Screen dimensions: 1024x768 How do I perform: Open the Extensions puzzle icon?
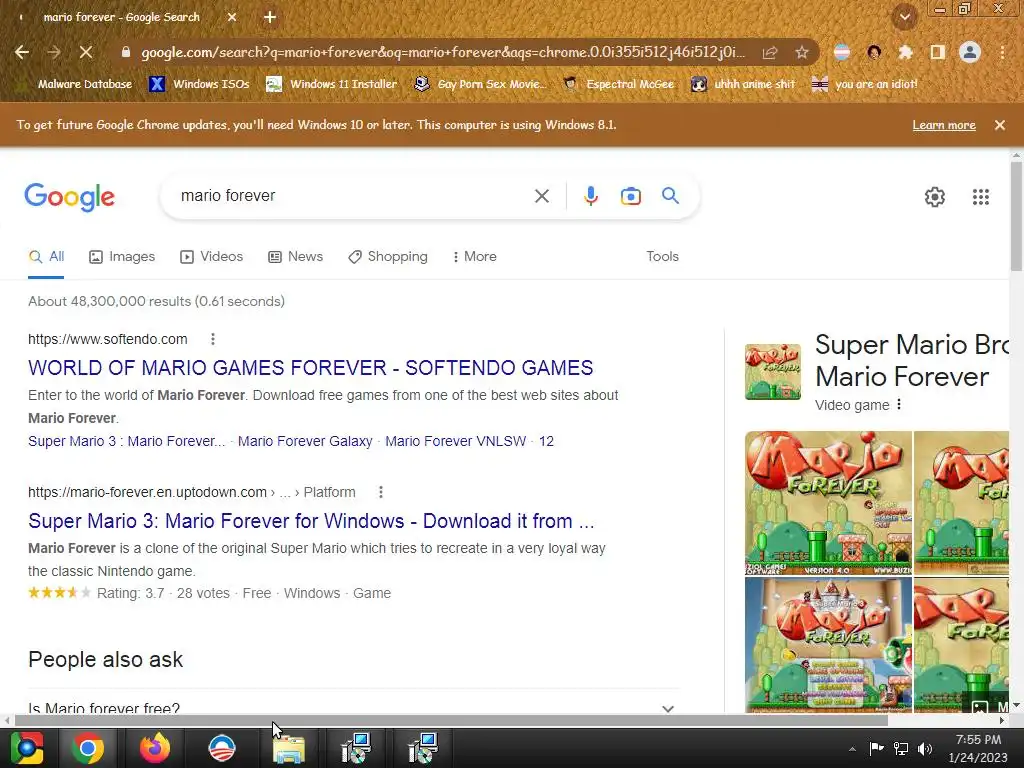click(x=905, y=52)
